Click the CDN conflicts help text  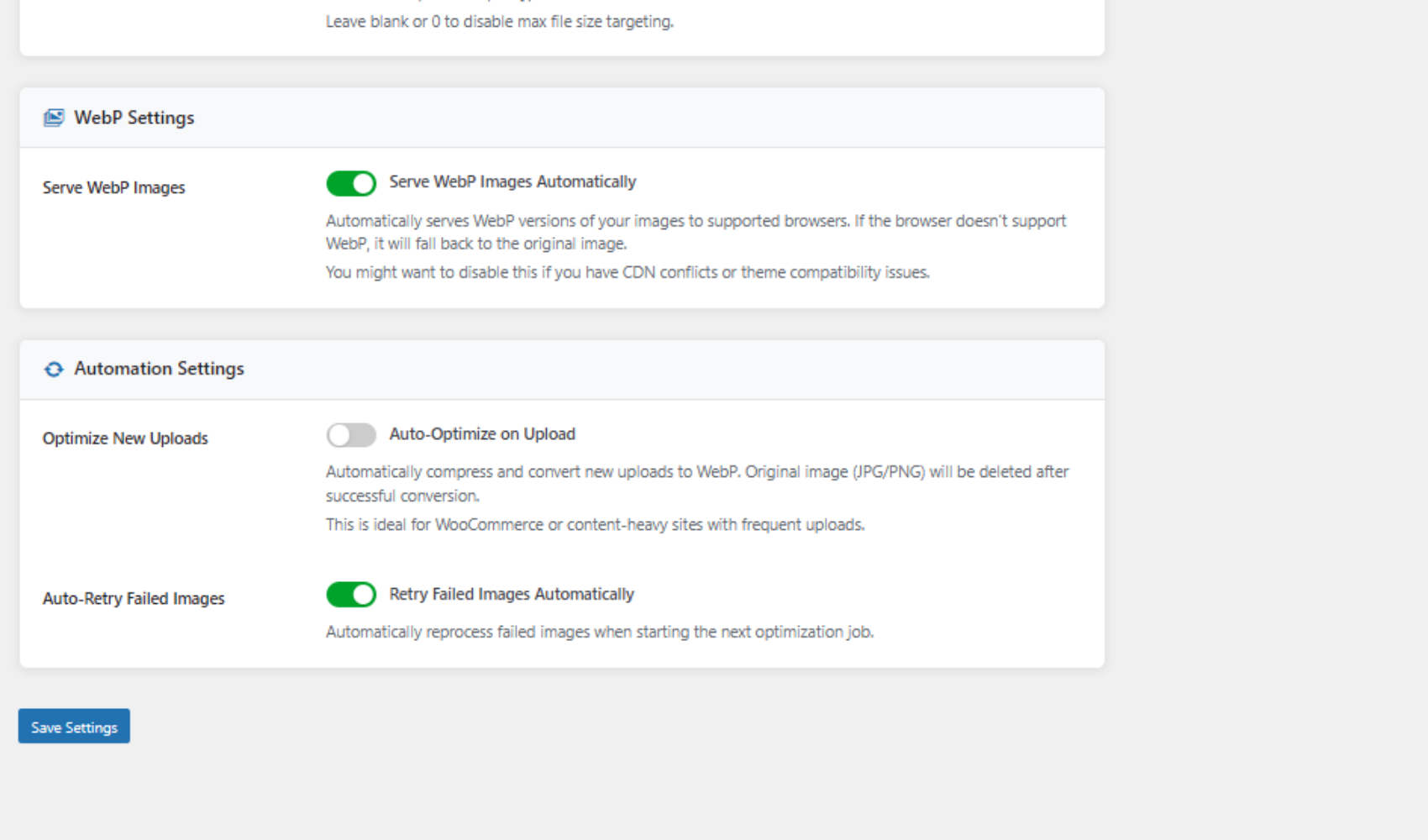tap(627, 272)
